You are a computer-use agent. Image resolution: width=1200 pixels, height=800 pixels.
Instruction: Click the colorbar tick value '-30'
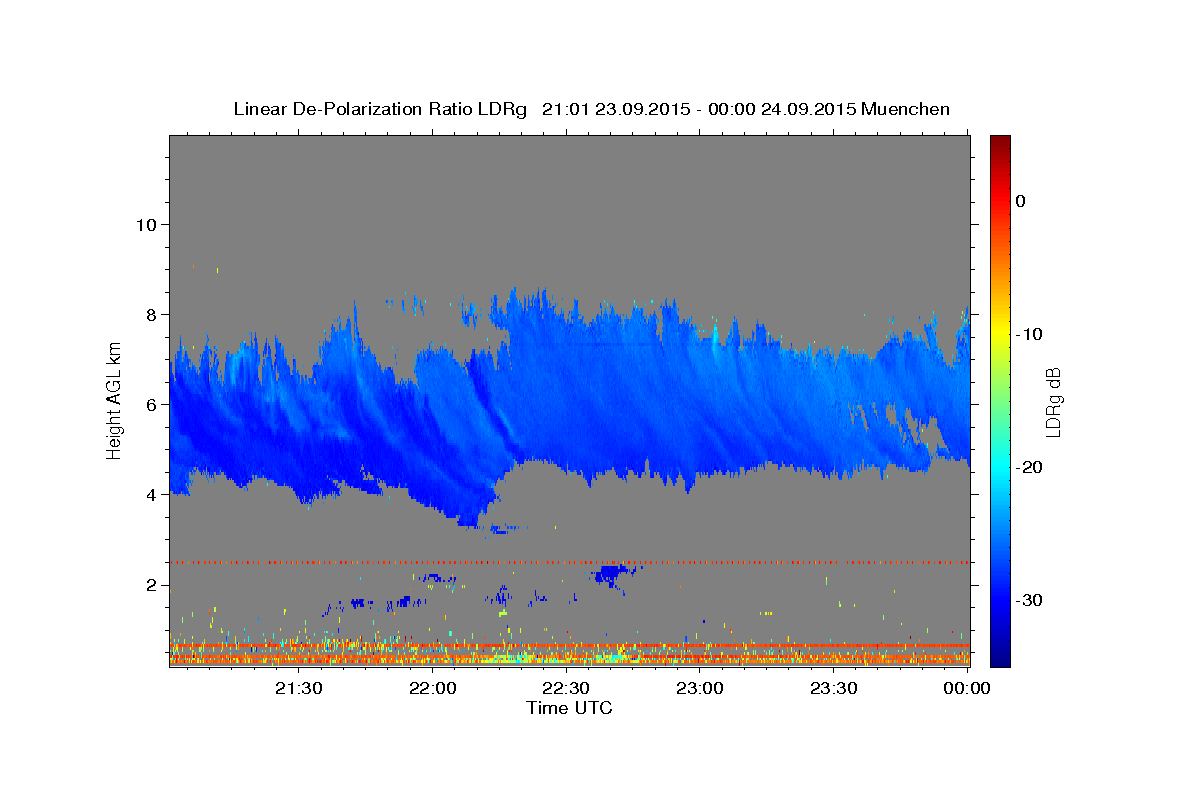coord(1030,600)
